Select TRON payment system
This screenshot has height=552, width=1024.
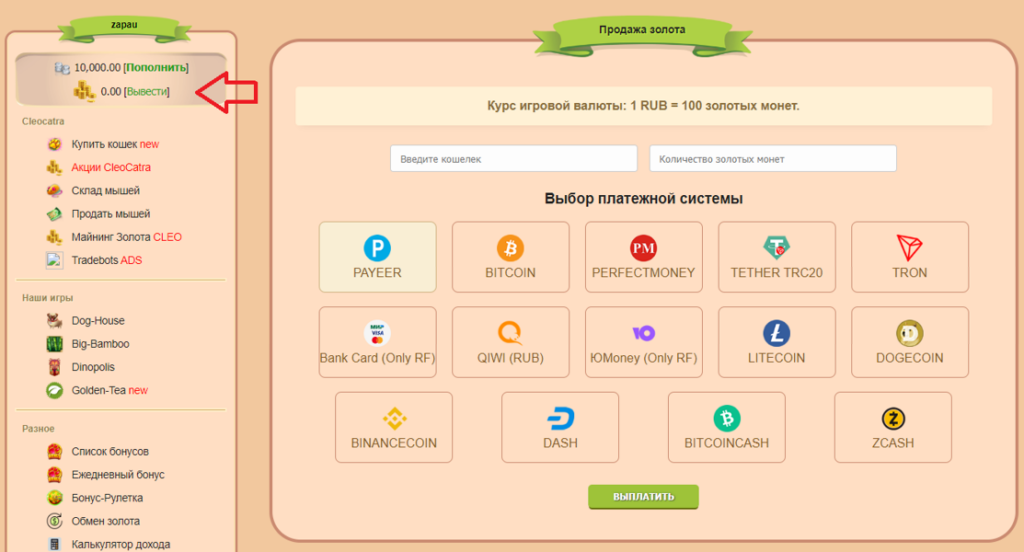(x=910, y=257)
